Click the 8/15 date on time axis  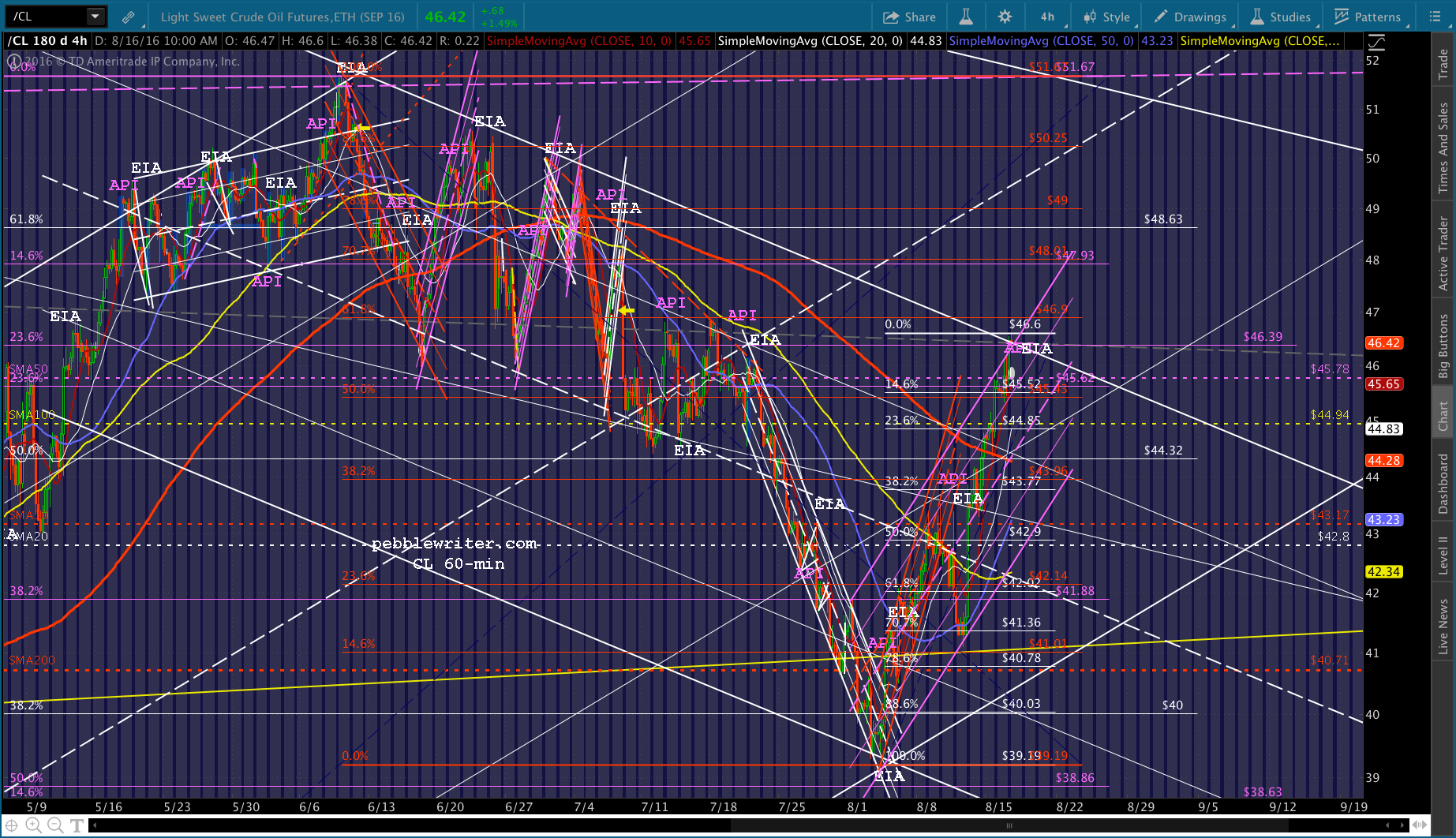pos(999,807)
